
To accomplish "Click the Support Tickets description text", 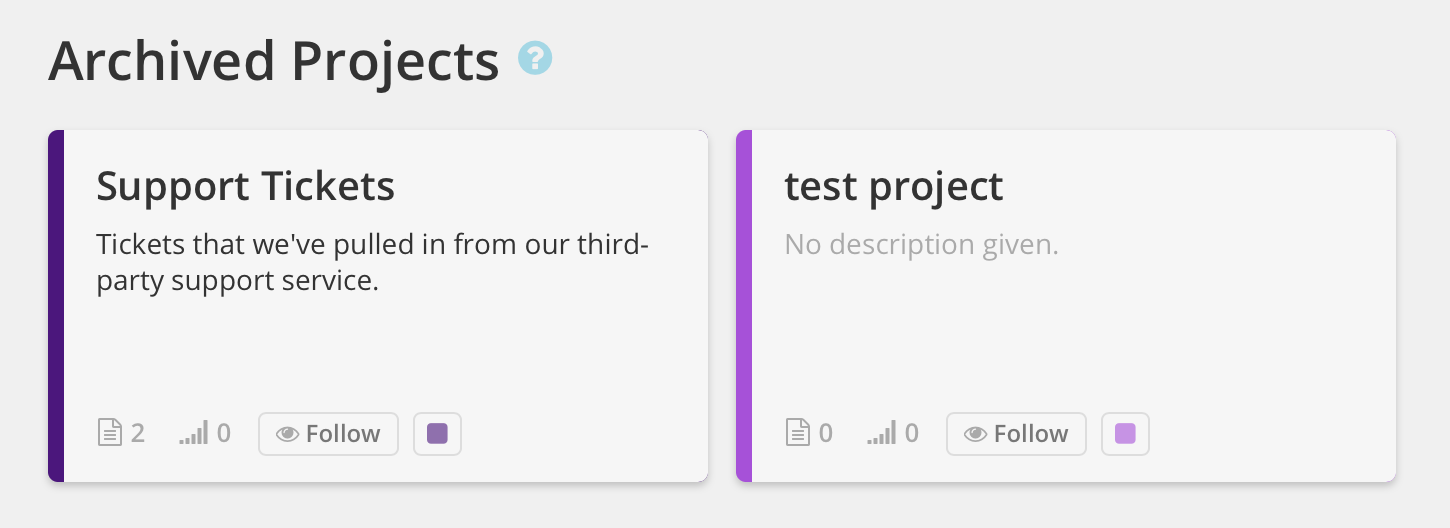I will pos(373,262).
